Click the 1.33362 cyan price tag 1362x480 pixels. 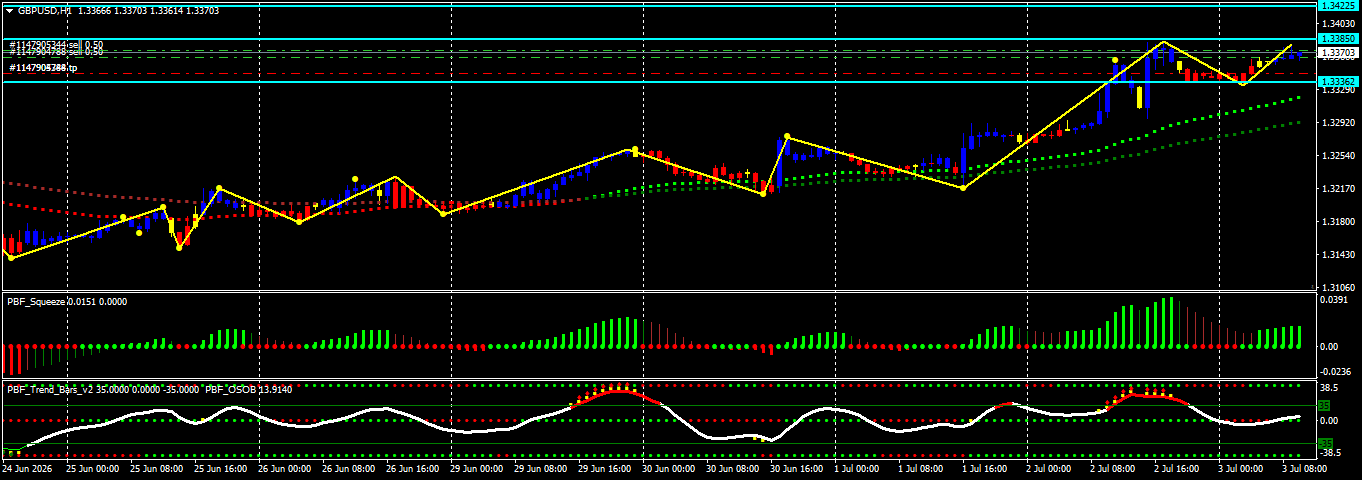coord(1337,81)
